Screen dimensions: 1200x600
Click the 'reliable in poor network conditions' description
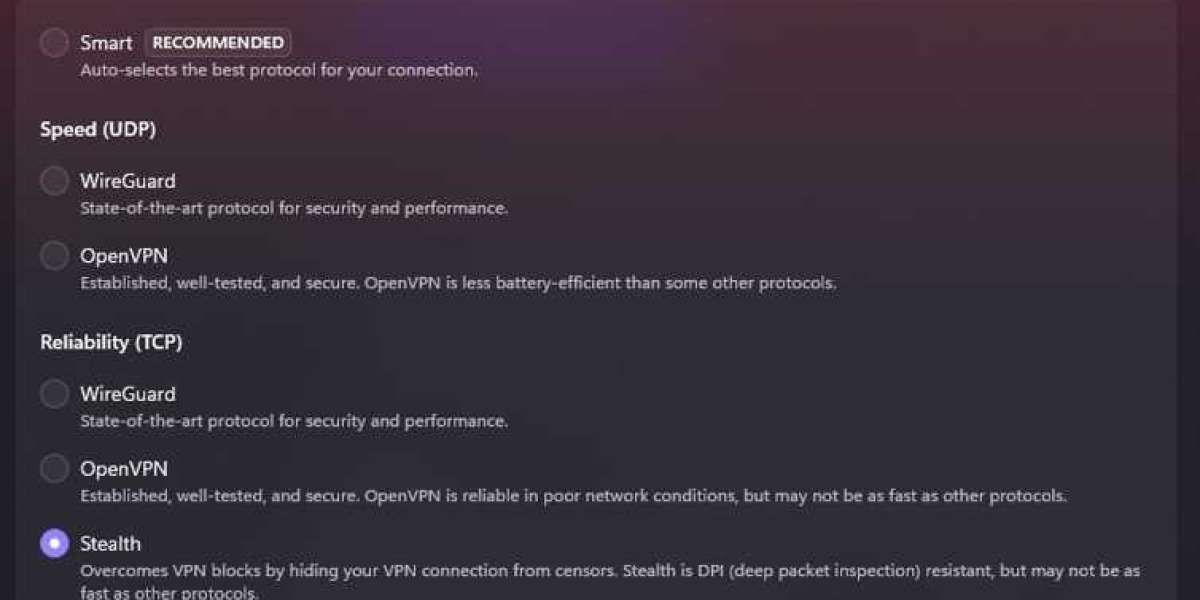click(x=573, y=496)
